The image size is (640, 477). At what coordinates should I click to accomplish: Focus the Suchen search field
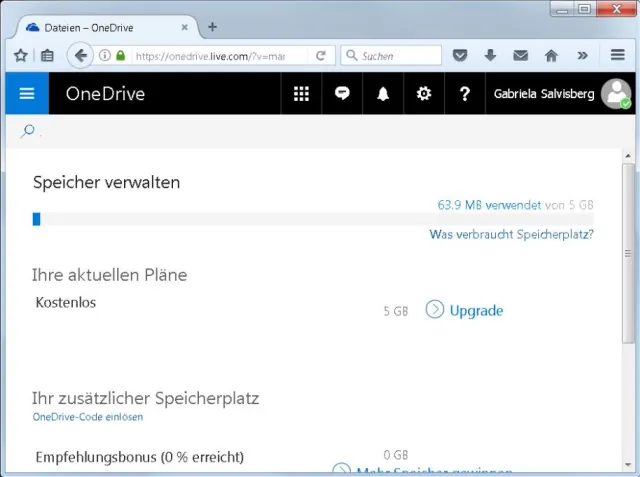coord(395,56)
